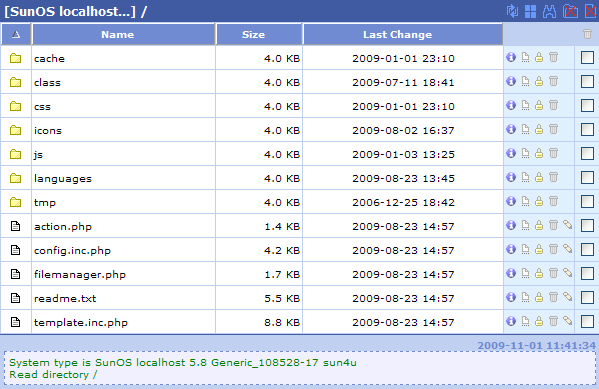Click the refresh arrows icon in title bar
The height and width of the screenshot is (389, 599).
(x=512, y=11)
